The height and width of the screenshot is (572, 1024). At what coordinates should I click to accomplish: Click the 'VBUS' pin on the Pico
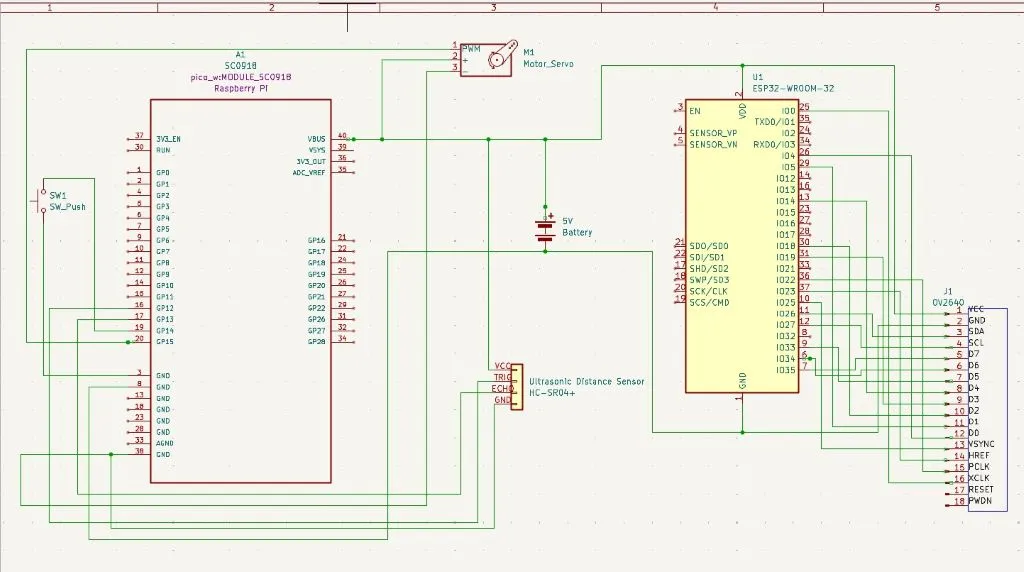[x=316, y=139]
